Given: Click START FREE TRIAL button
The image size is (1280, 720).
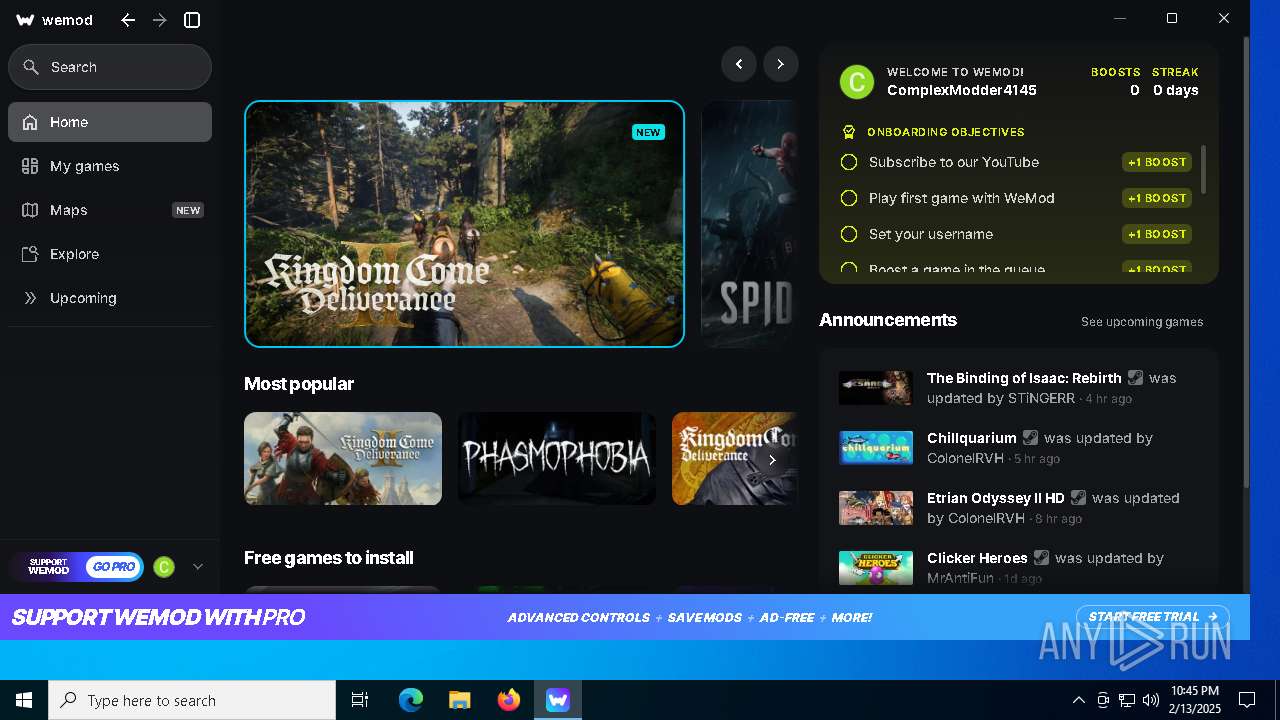Looking at the screenshot, I should coord(1152,617).
